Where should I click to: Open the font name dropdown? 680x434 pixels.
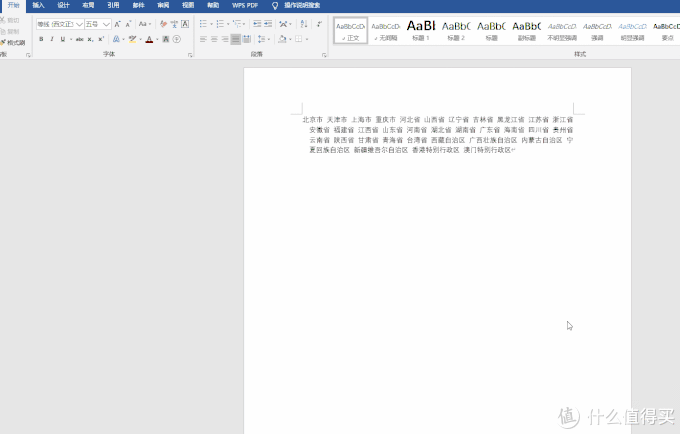pyautogui.click(x=79, y=24)
